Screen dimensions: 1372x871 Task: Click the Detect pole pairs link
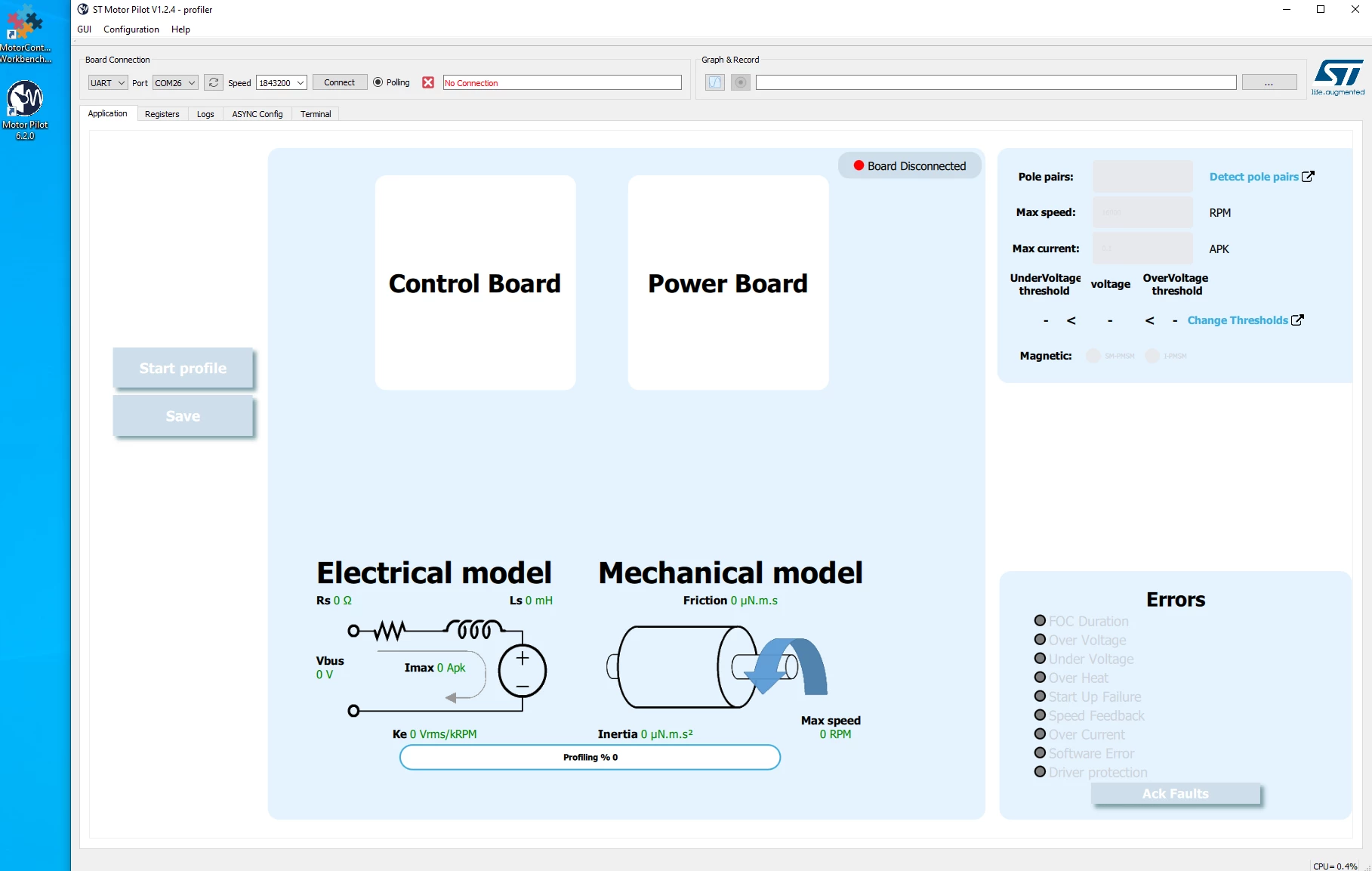(1253, 177)
